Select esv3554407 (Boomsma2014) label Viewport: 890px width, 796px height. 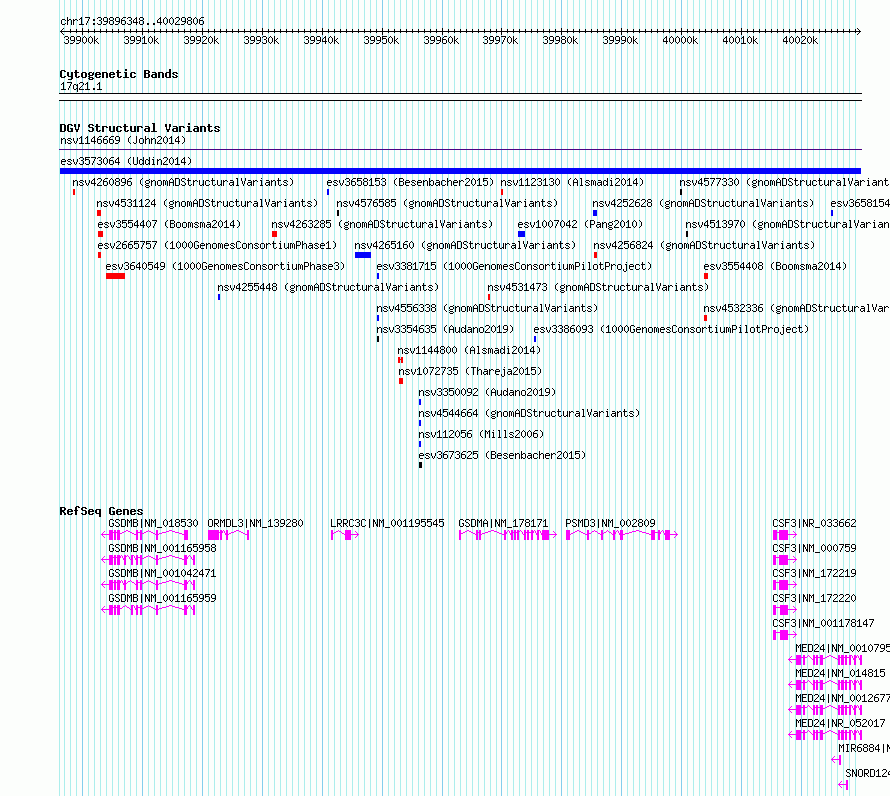[x=169, y=224]
